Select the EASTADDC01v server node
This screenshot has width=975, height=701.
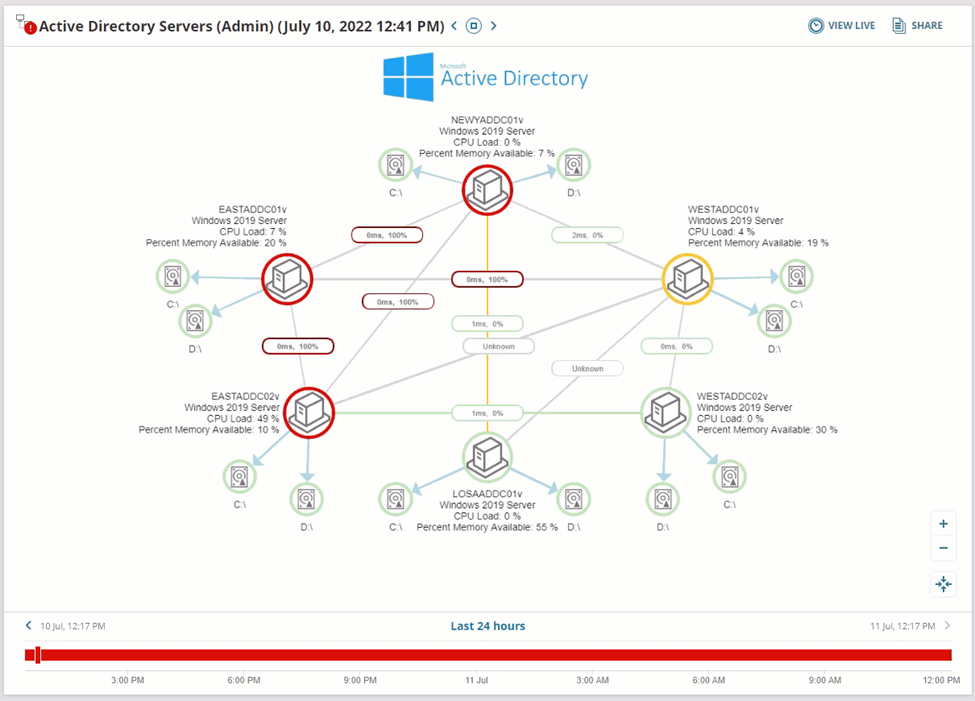[x=287, y=279]
